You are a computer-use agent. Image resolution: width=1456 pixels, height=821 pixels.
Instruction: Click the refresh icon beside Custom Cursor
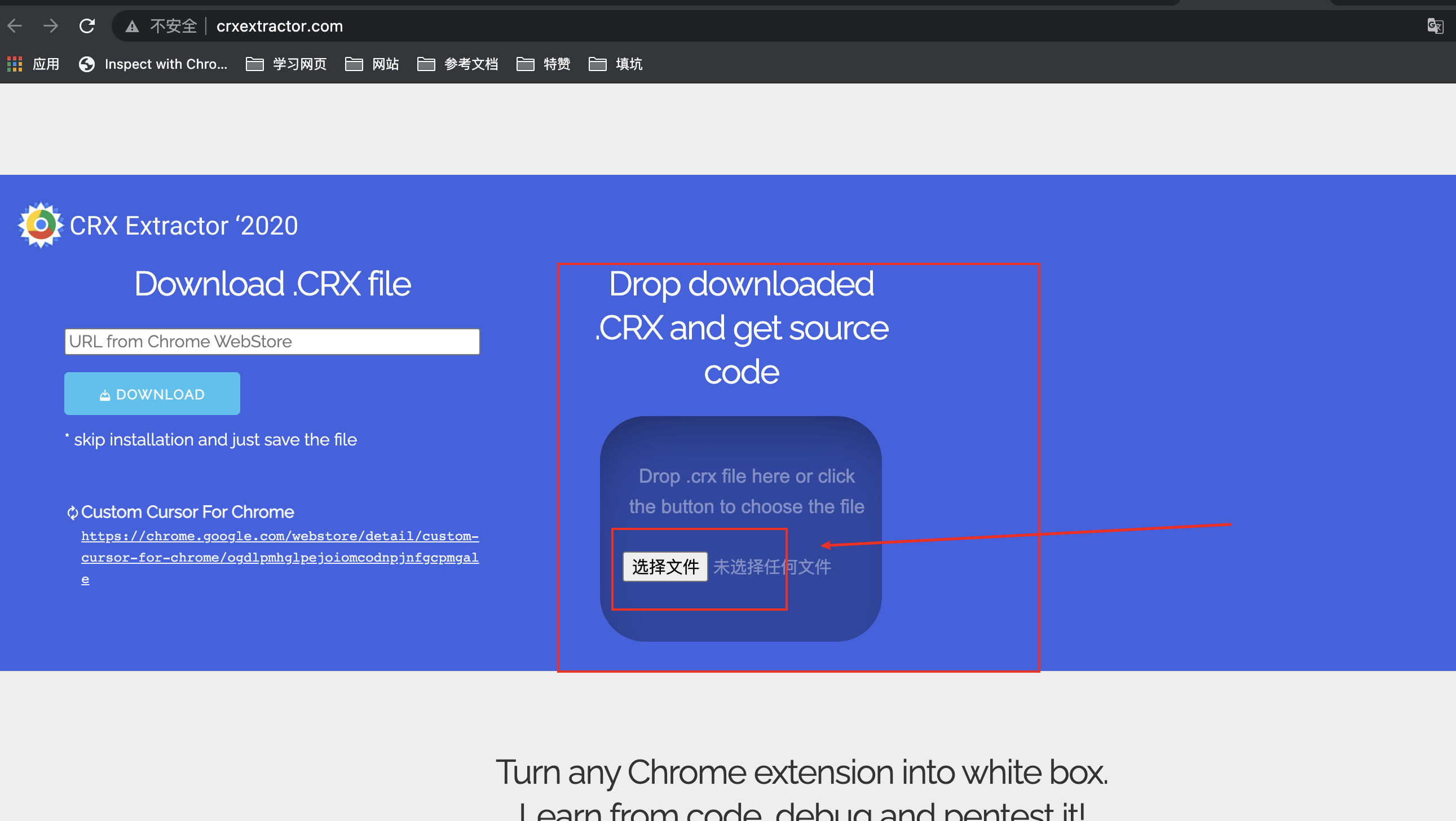pos(72,513)
